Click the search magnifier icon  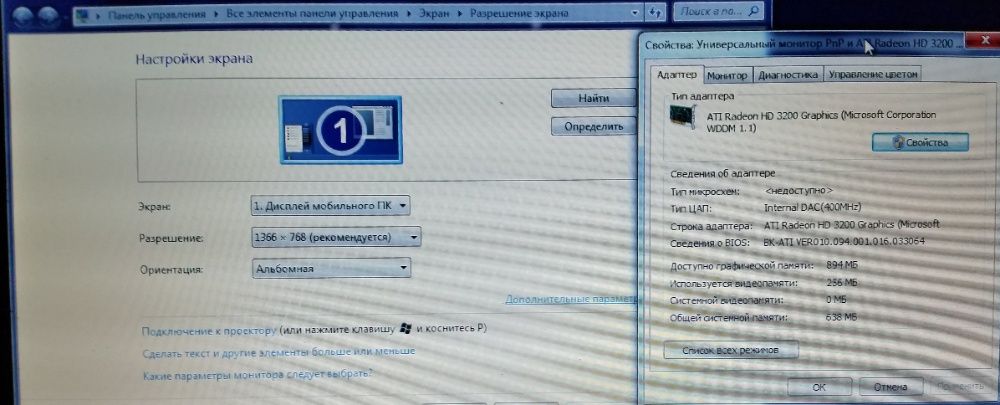(x=753, y=11)
